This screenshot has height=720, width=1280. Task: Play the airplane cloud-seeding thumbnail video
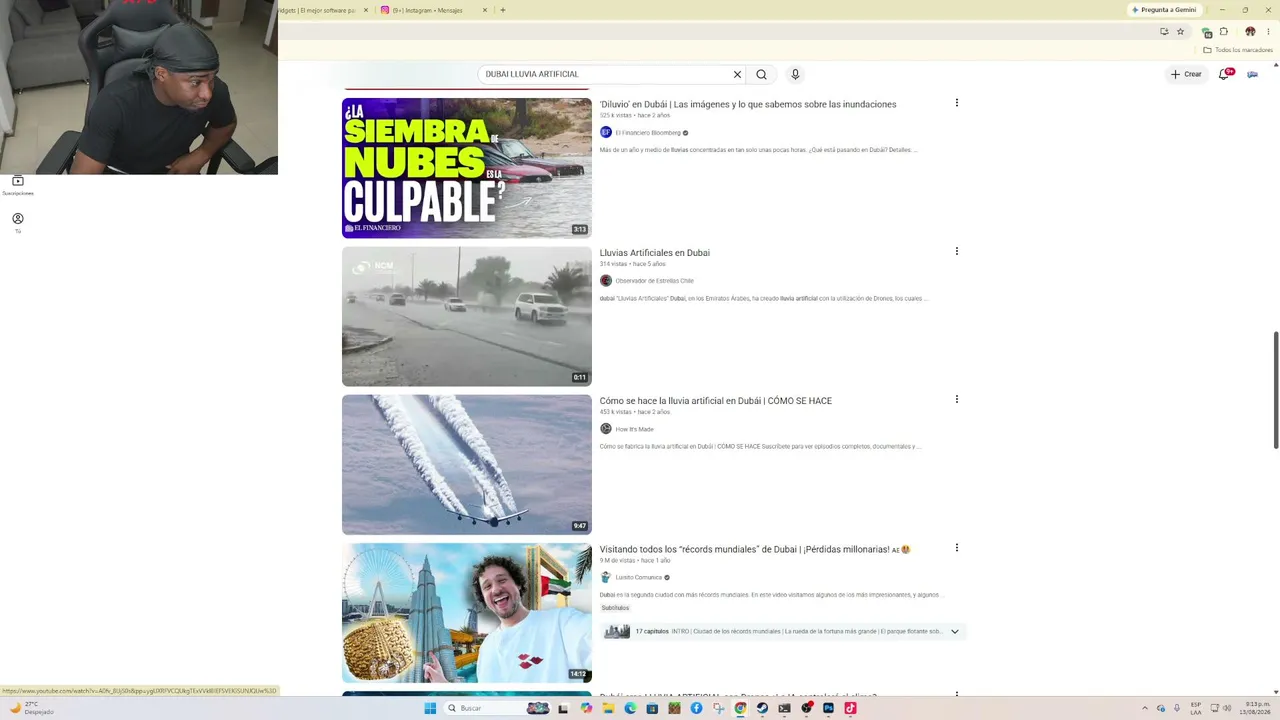(467, 464)
